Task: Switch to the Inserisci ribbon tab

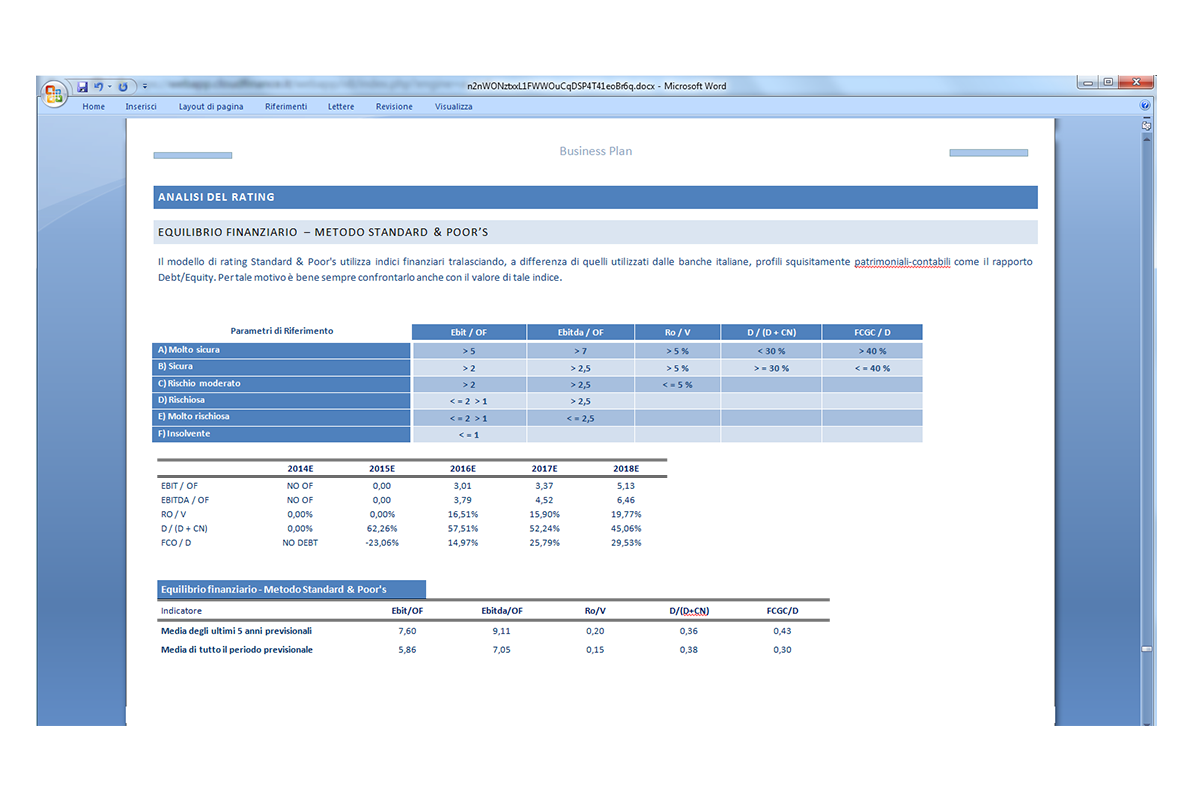Action: [141, 107]
